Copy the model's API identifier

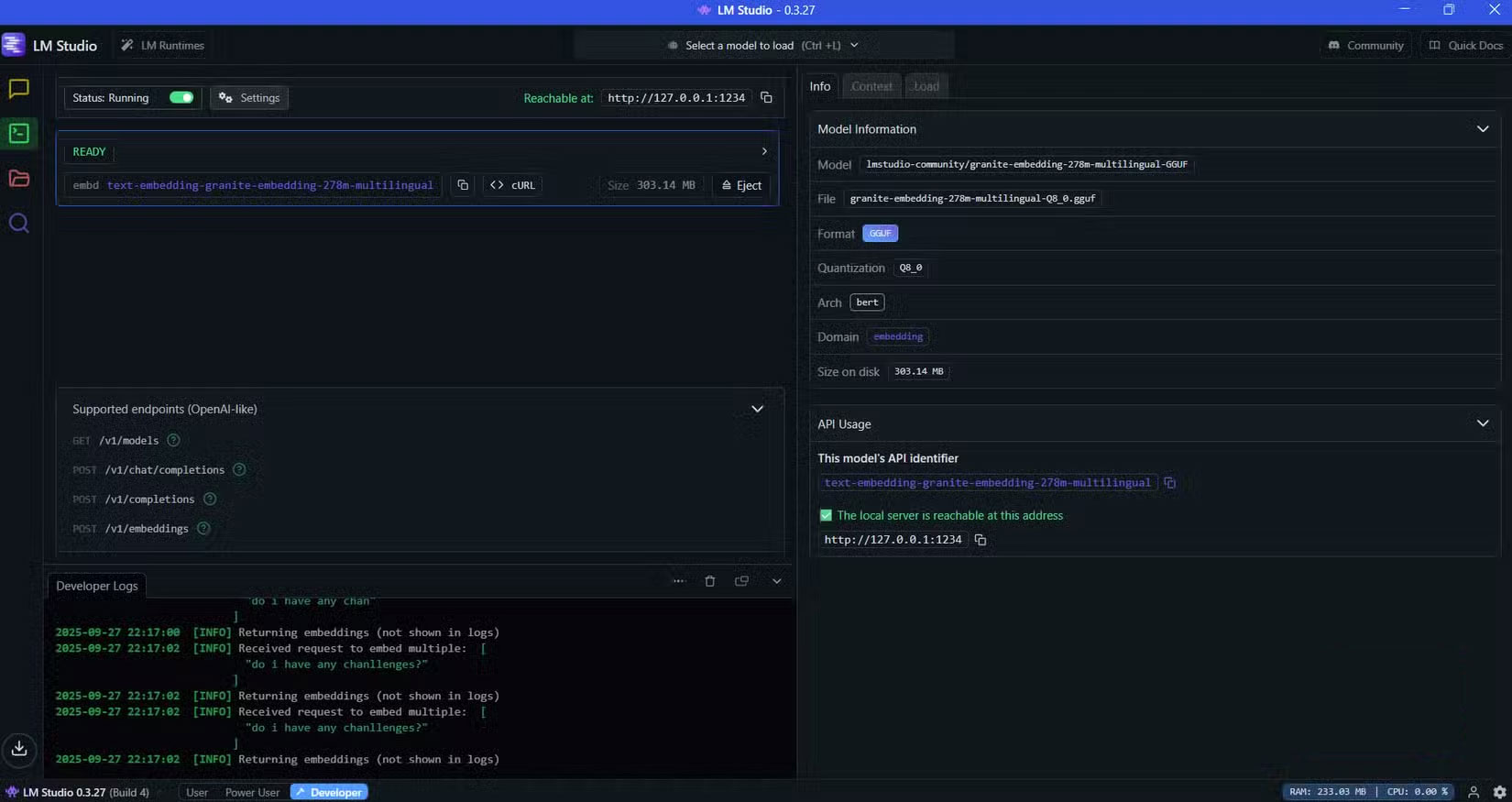[x=1169, y=483]
